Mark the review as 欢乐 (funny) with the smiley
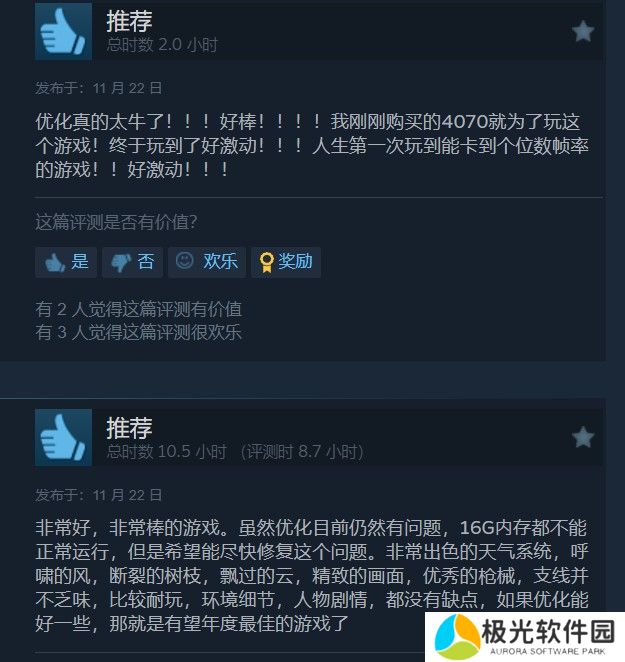Image resolution: width=625 pixels, height=662 pixels. pos(207,262)
